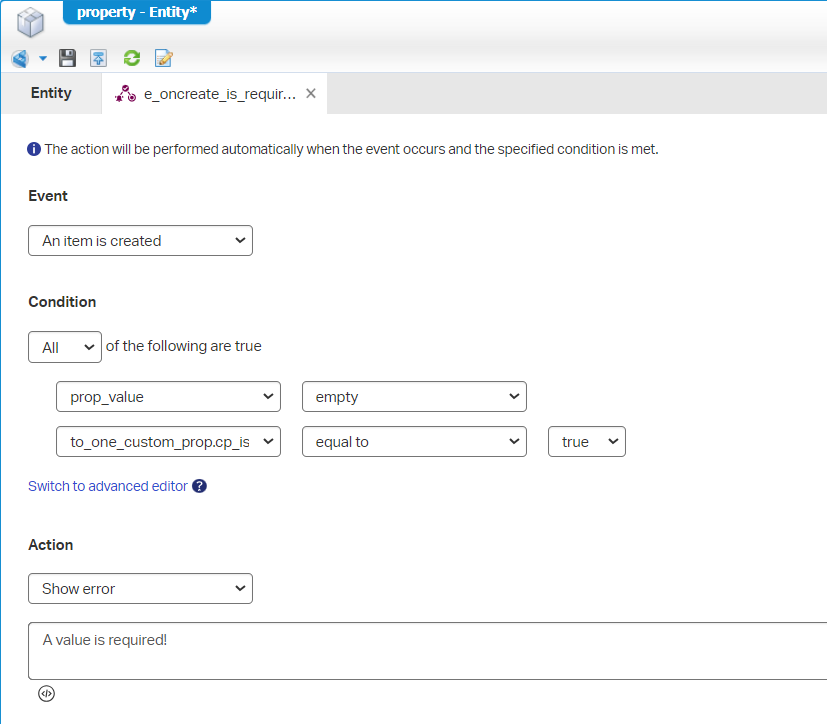Click the Publish upload arrow icon
827x724 pixels.
[x=99, y=58]
